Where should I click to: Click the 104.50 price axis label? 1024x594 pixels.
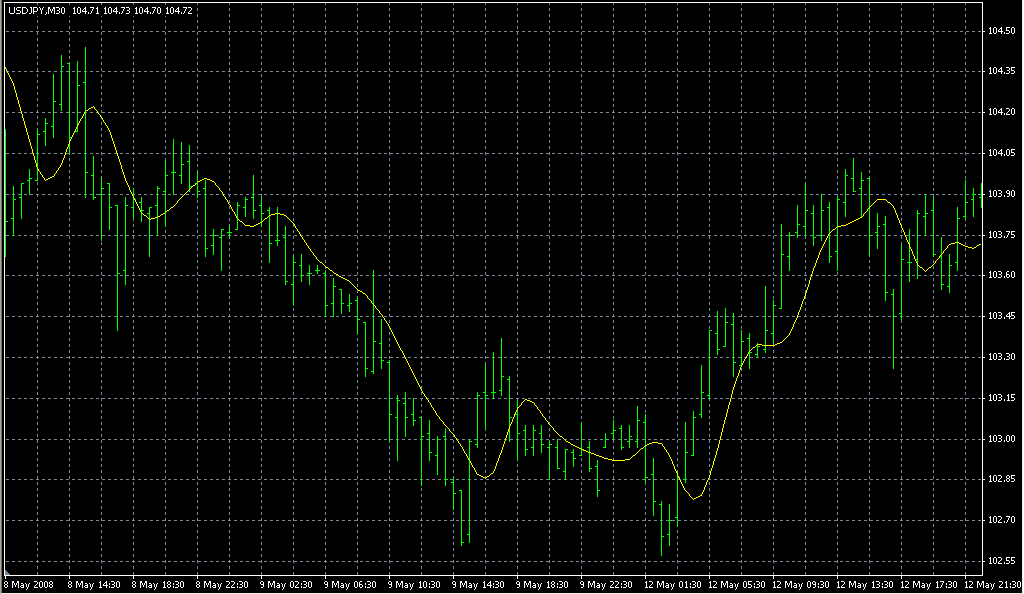pyautogui.click(x=1003, y=31)
